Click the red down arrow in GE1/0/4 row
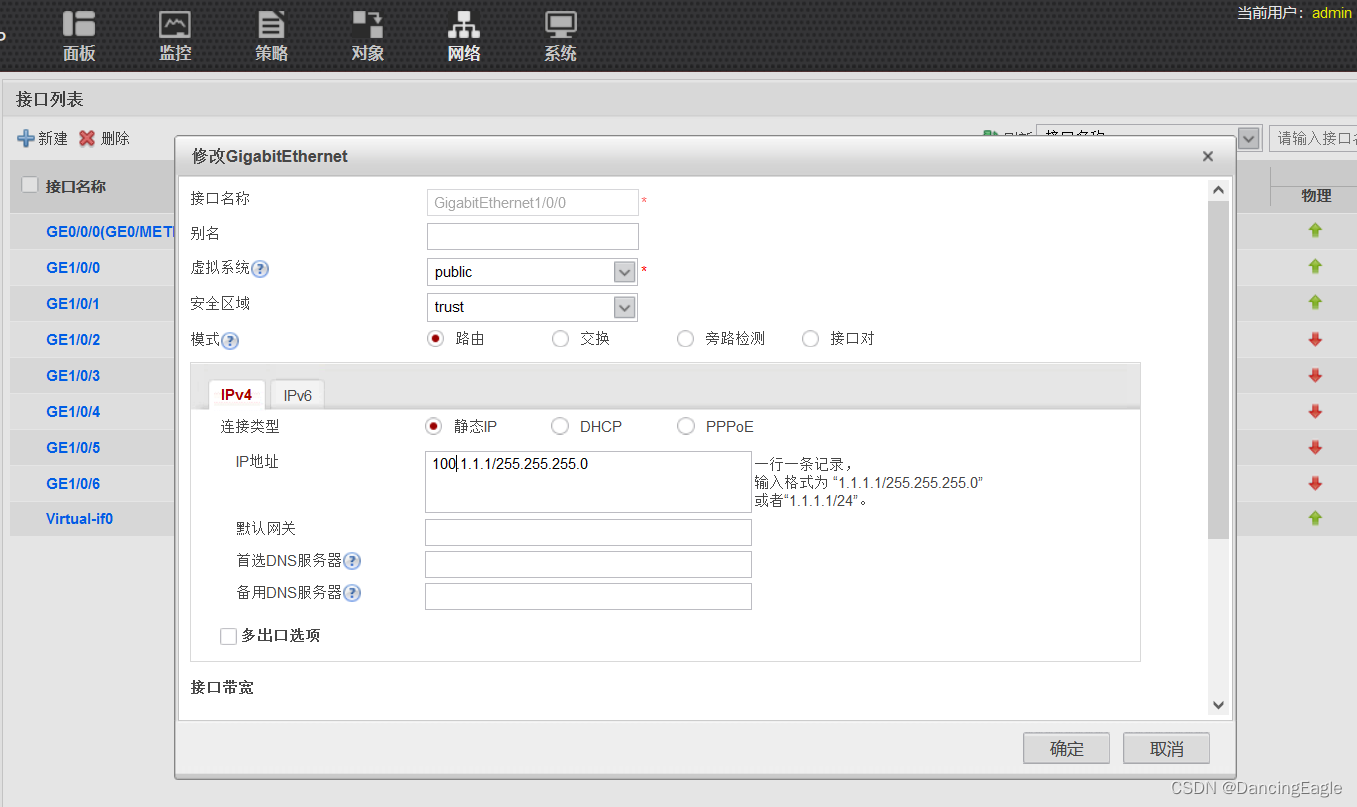This screenshot has height=807, width=1357. coord(1315,412)
